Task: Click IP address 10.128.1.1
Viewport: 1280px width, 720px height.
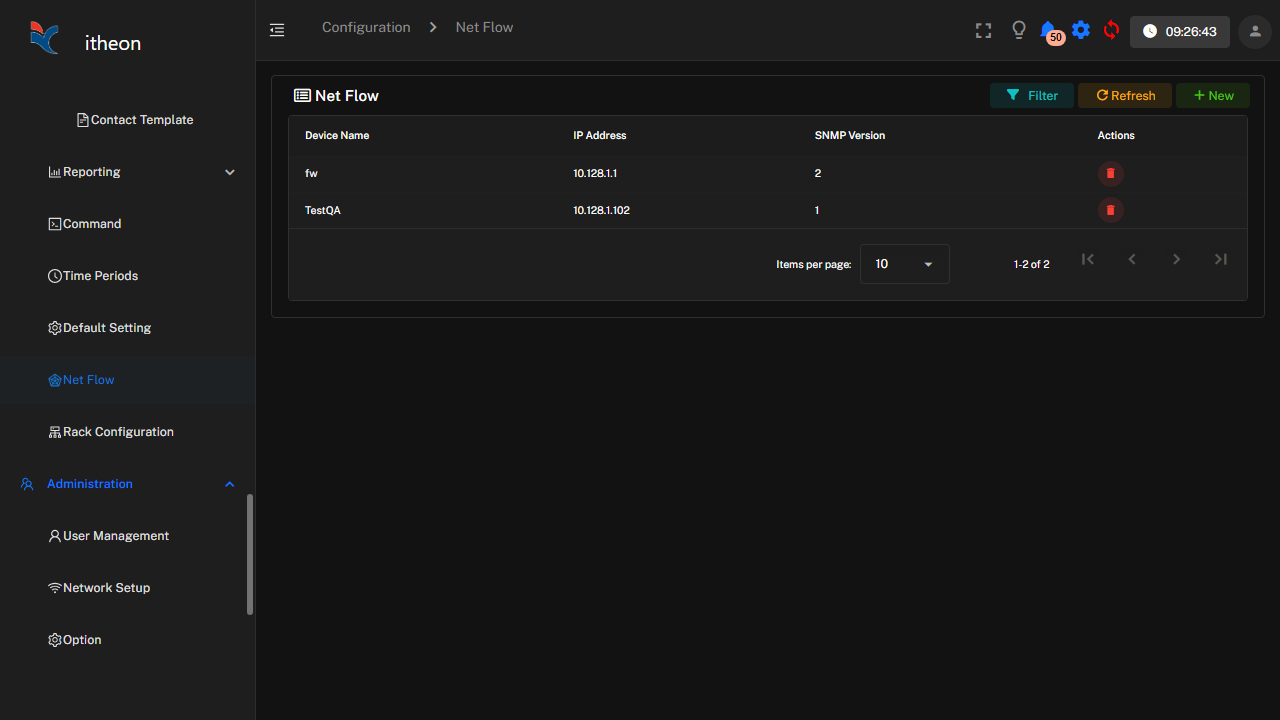Action: [595, 173]
